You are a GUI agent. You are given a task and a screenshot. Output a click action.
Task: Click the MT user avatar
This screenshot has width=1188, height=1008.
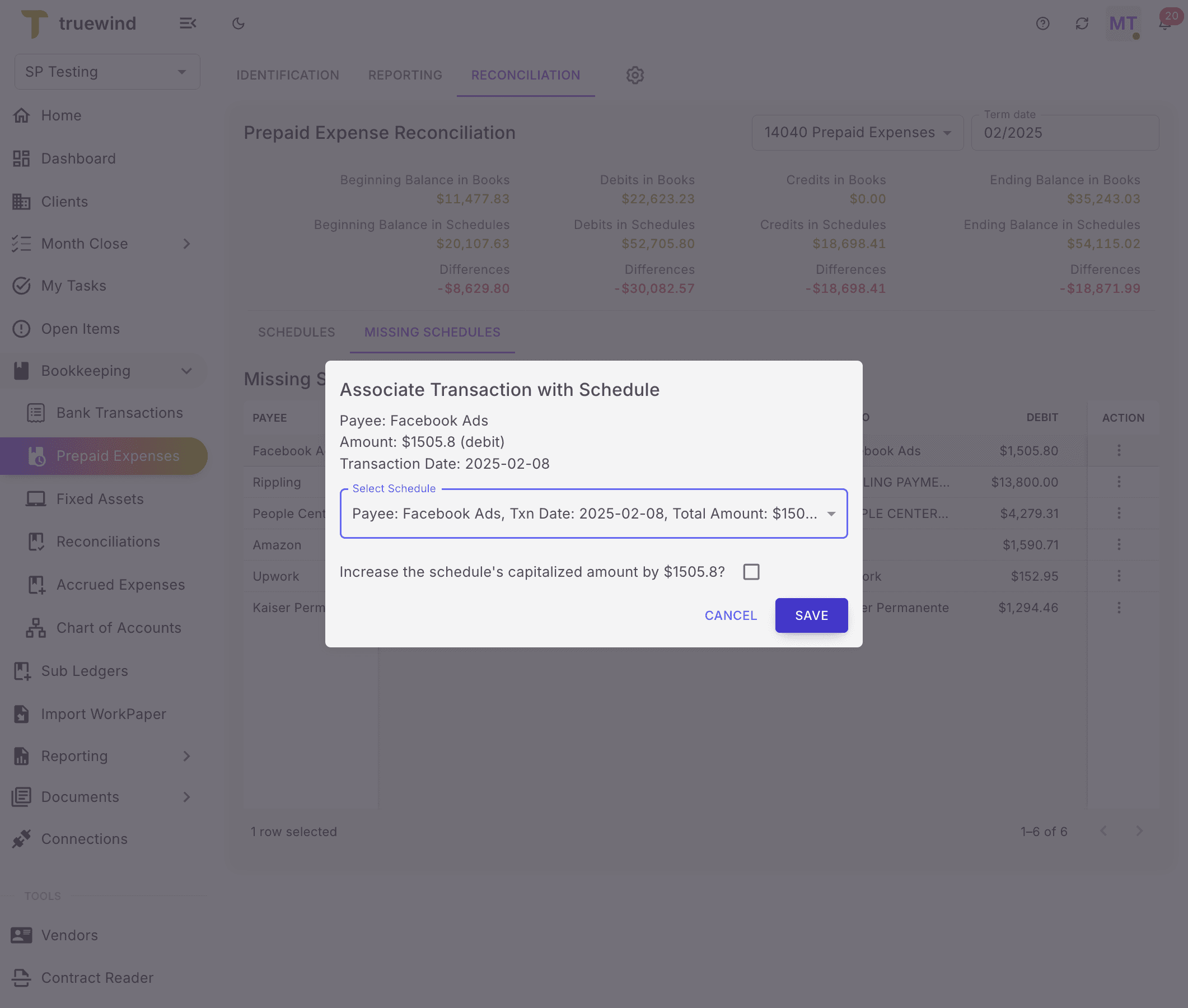click(1123, 24)
